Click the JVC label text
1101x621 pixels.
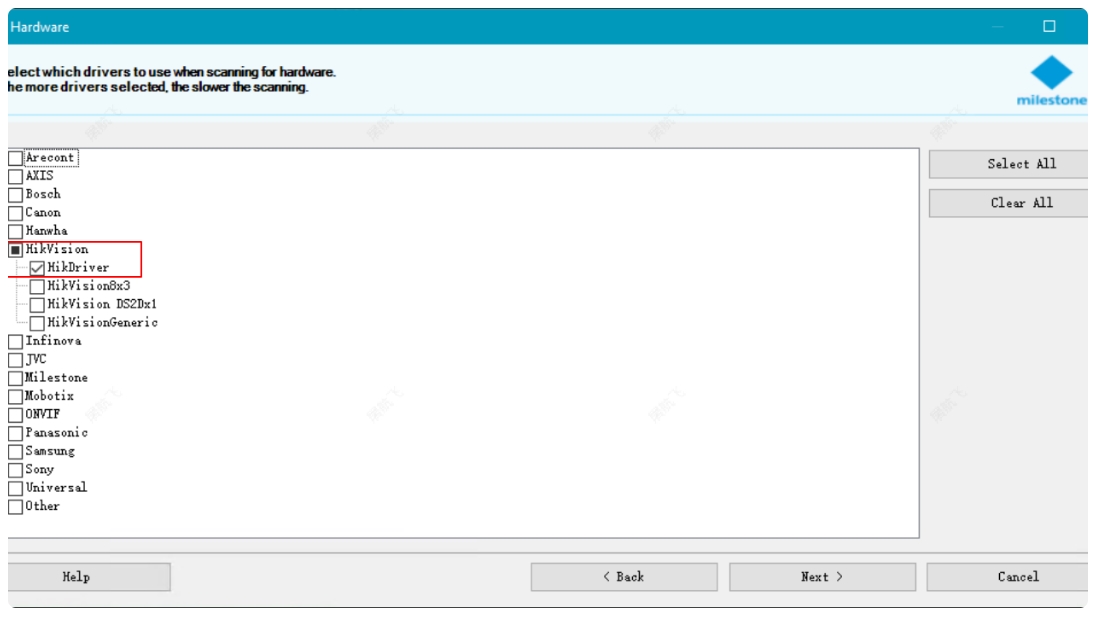[x=36, y=359]
